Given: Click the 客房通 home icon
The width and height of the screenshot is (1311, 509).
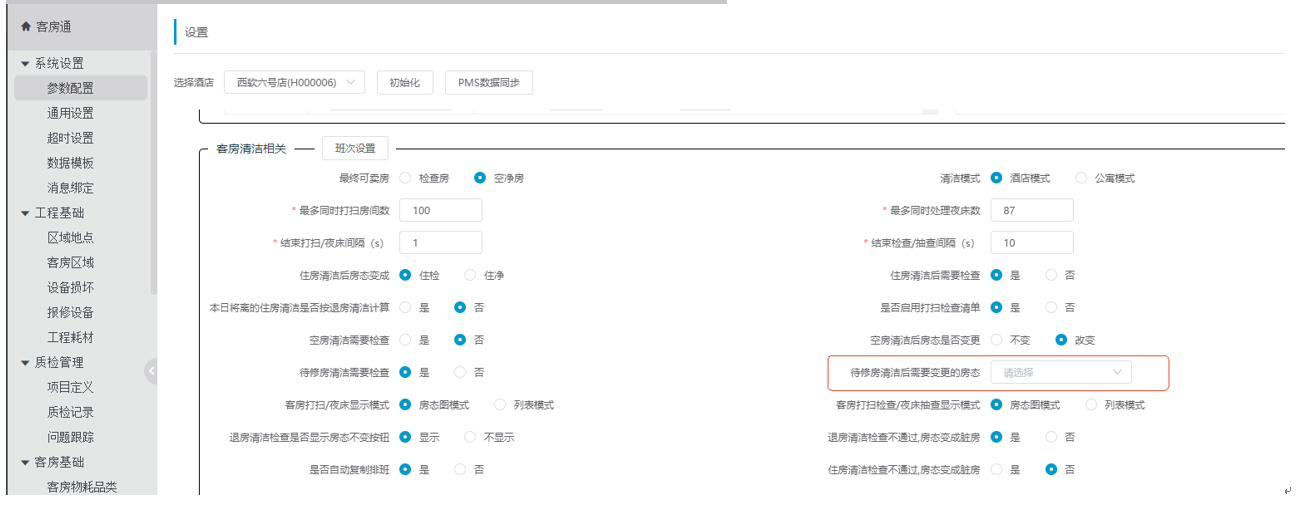Looking at the screenshot, I should [26, 27].
